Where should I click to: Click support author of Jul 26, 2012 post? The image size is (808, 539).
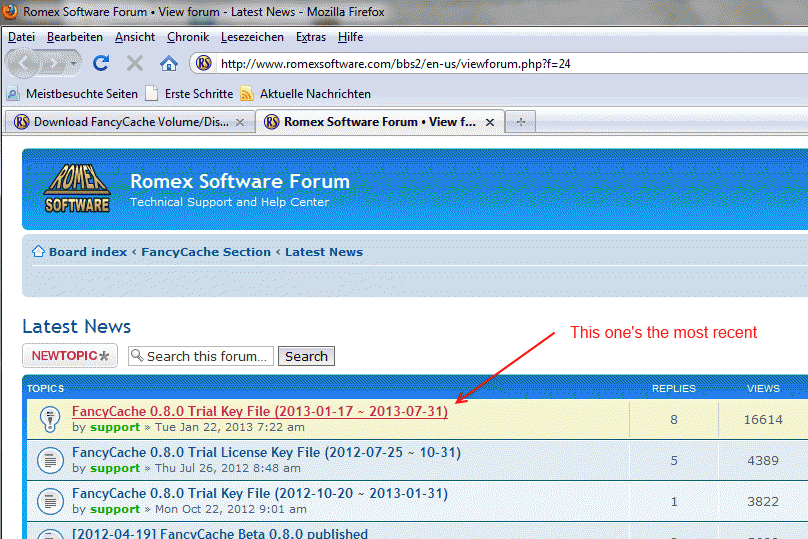point(115,468)
